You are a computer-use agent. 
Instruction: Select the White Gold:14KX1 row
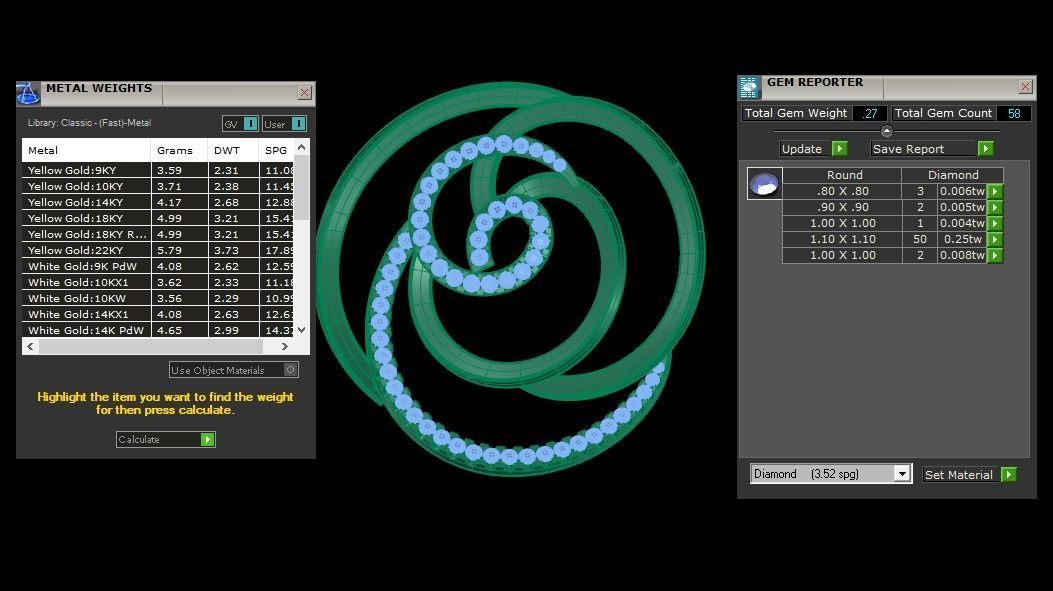(158, 314)
